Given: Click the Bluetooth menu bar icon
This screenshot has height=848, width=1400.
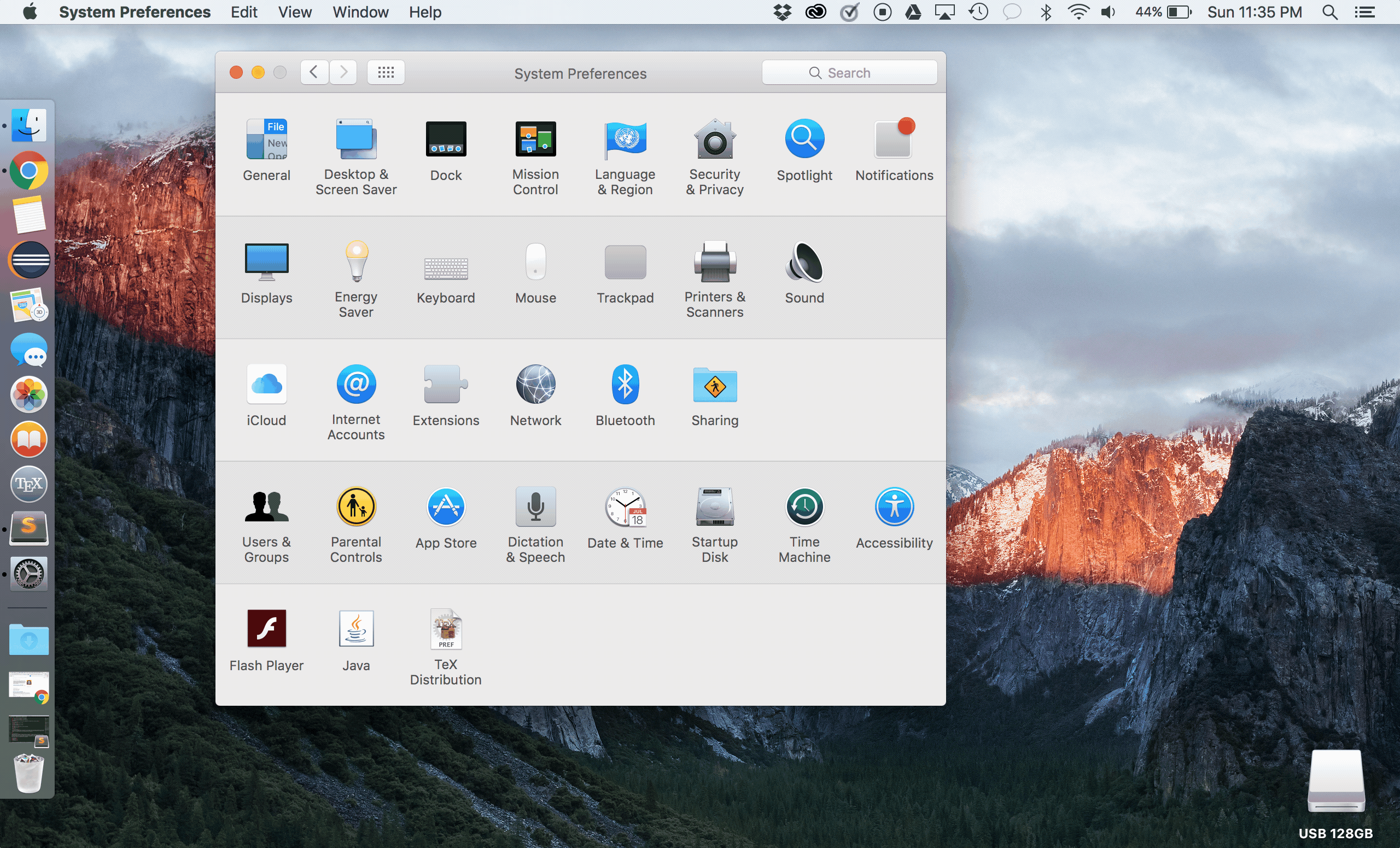Looking at the screenshot, I should point(1046,12).
